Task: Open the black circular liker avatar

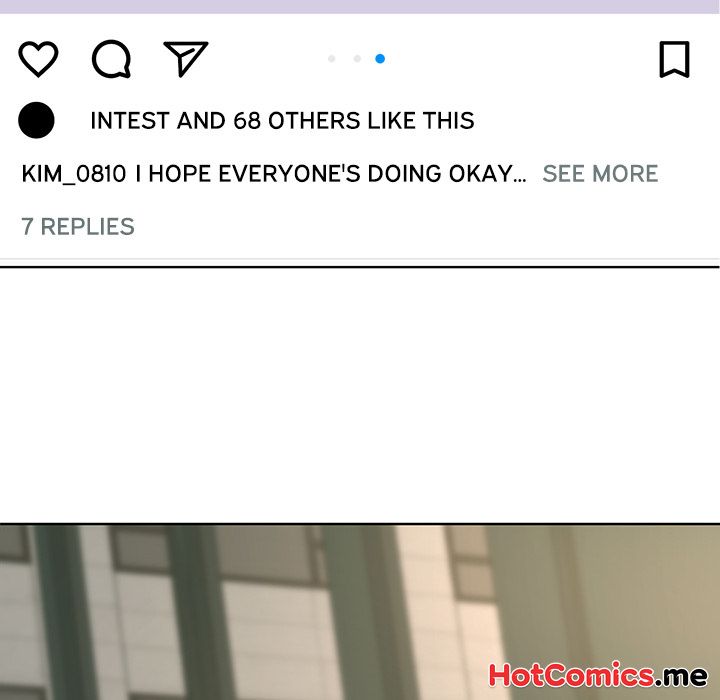Action: [36, 120]
